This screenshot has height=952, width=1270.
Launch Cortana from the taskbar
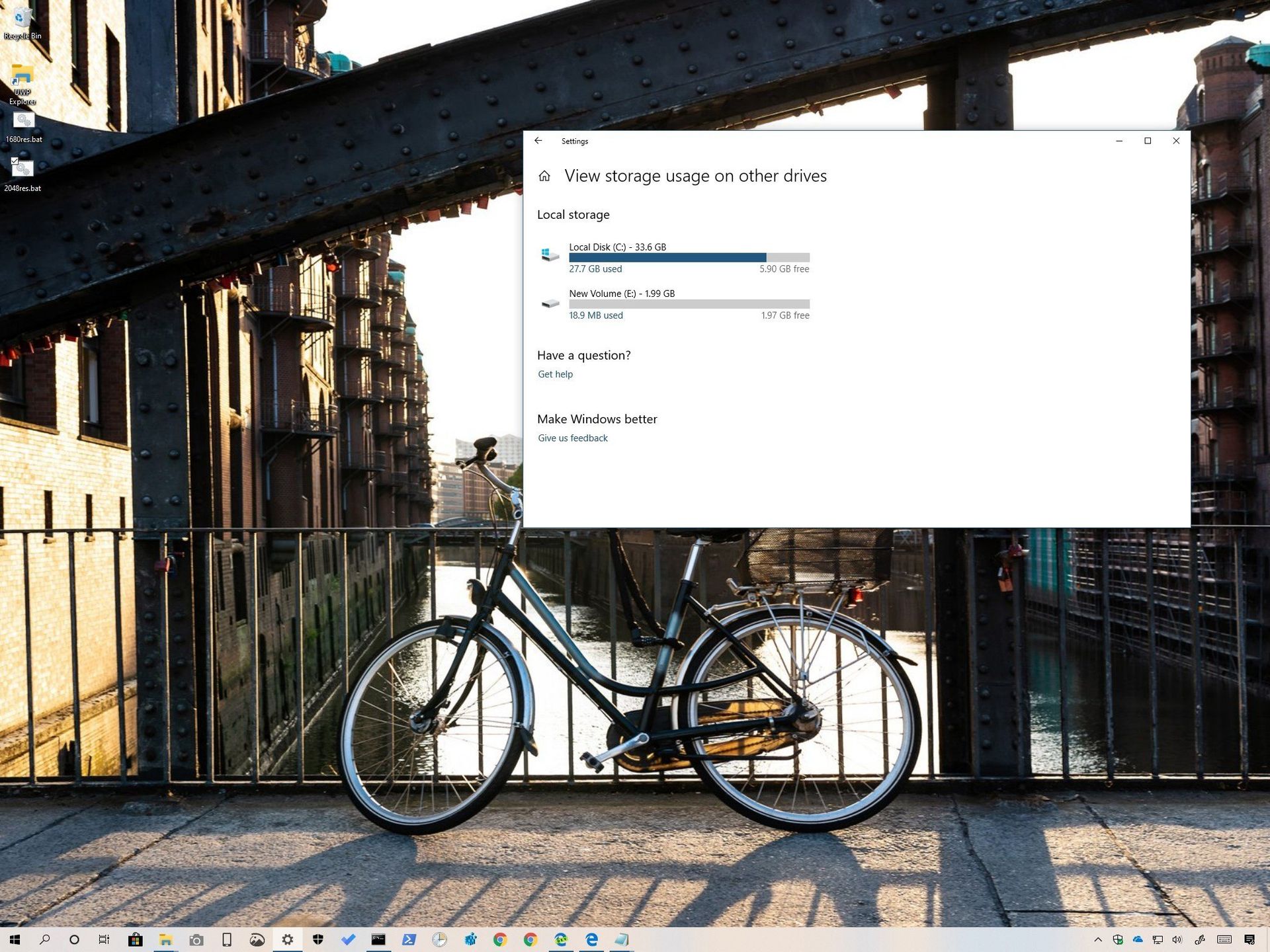[x=73, y=939]
